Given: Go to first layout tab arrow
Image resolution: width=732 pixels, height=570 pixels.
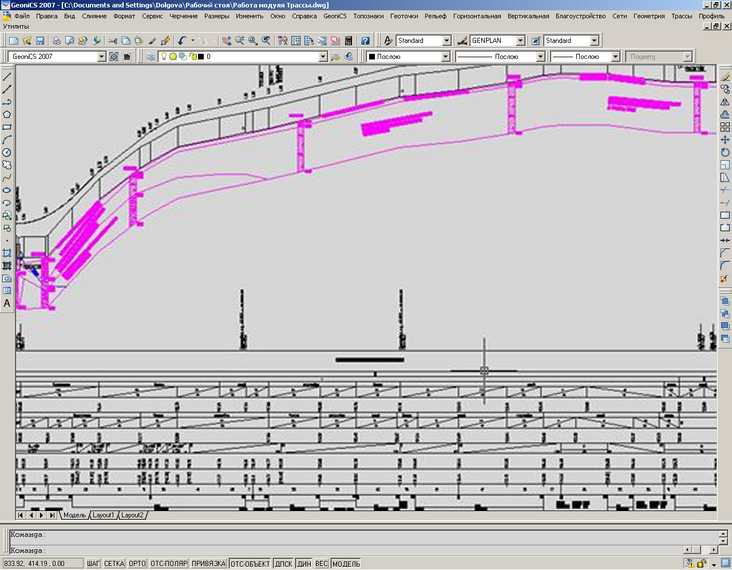Looking at the screenshot, I should 21,515.
